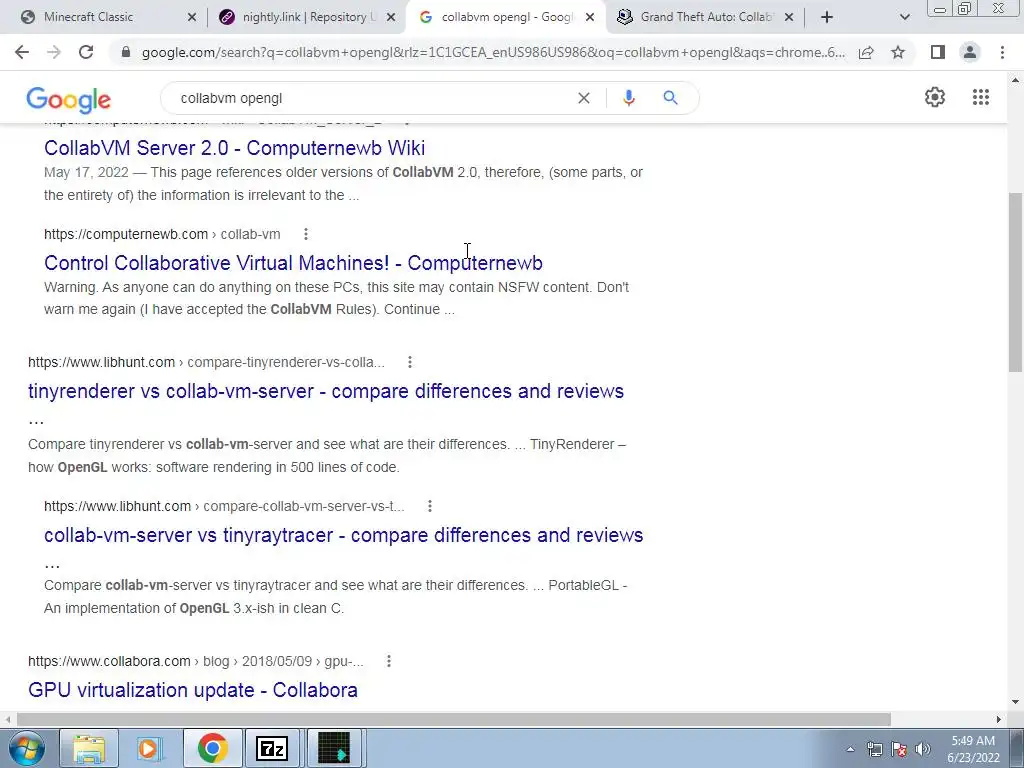Open tinyrenderer vs collab-vm-server result

coord(326,391)
